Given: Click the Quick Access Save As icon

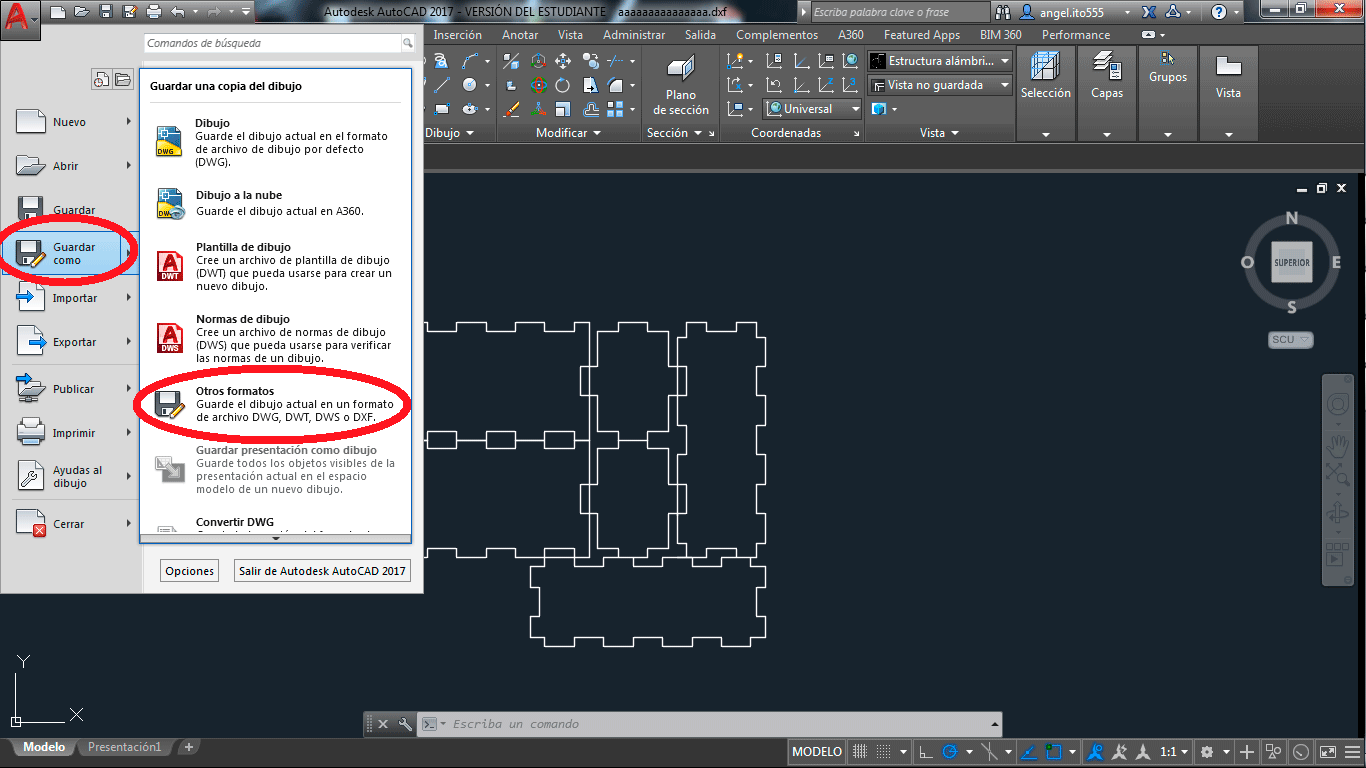Looking at the screenshot, I should [x=129, y=12].
